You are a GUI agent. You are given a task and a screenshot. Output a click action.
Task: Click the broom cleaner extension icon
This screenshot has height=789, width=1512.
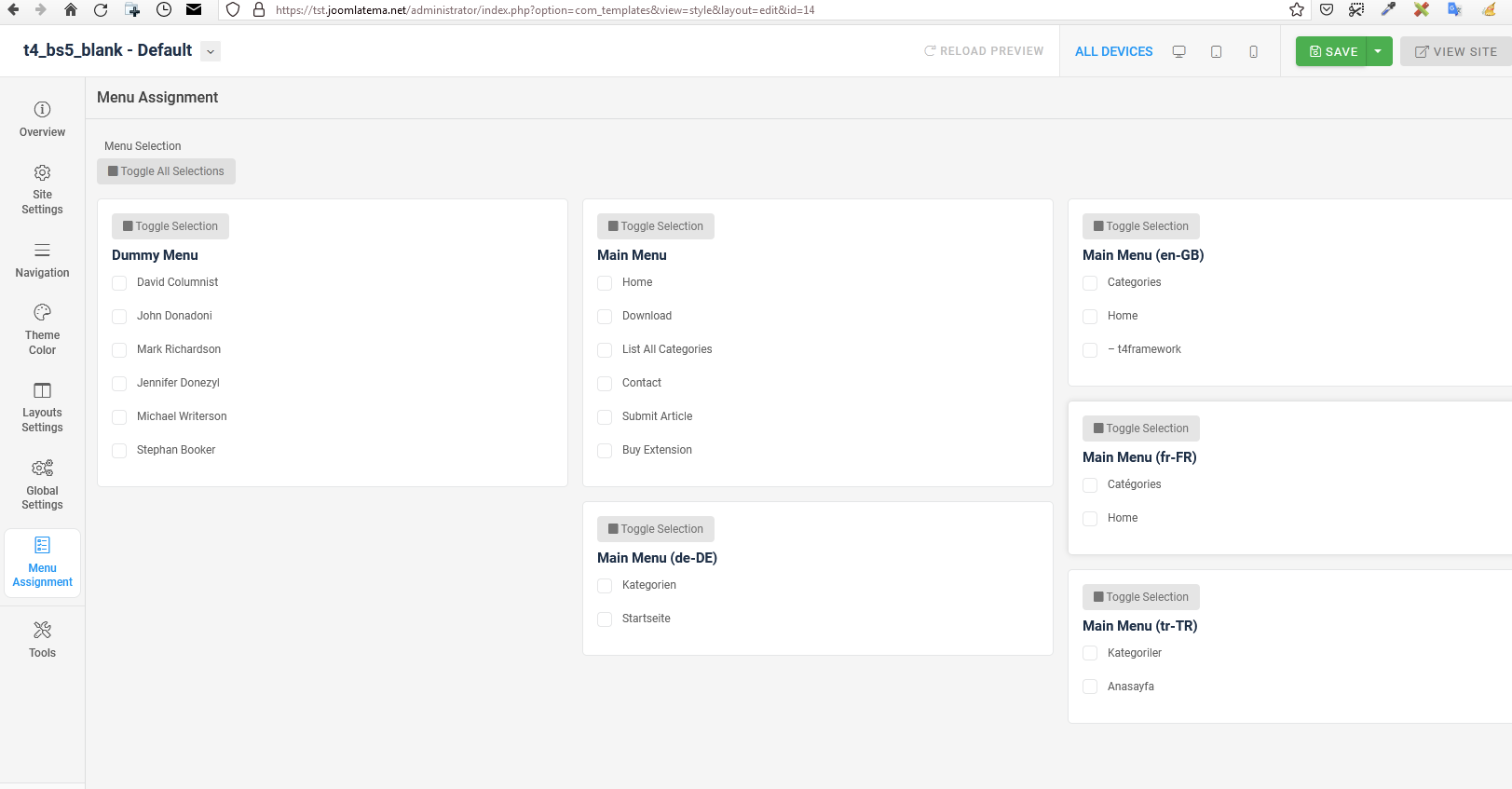point(1489,9)
